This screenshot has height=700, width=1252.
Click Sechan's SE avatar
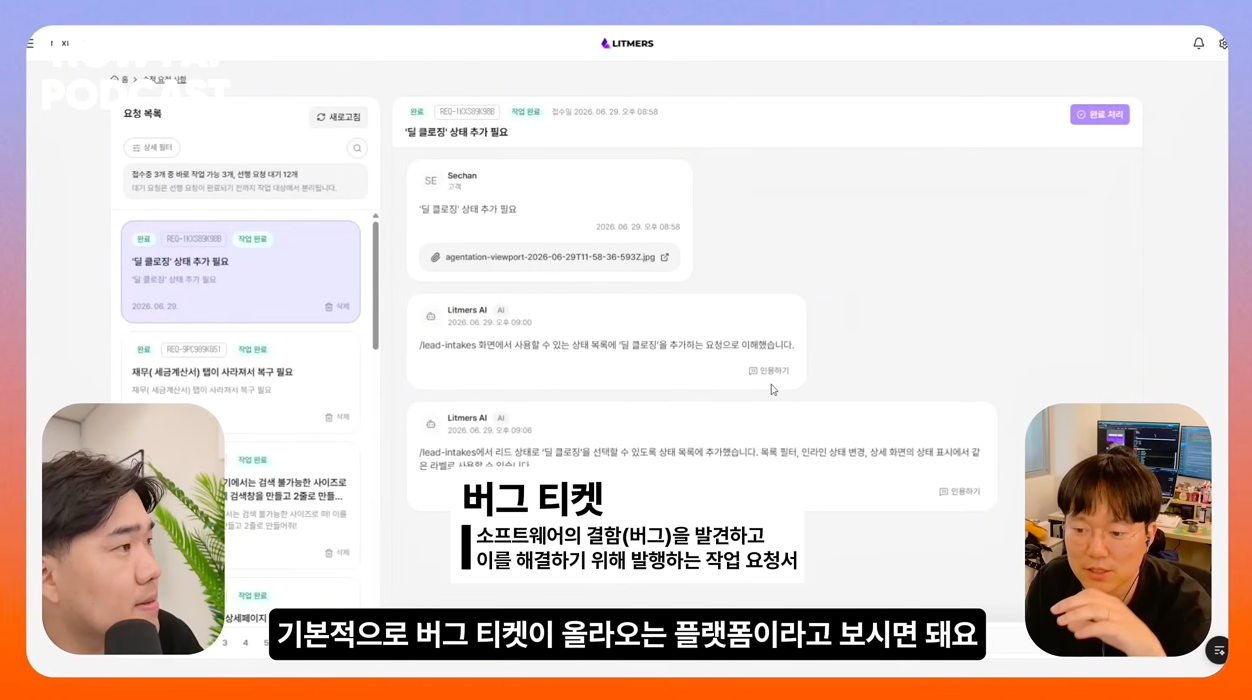click(430, 181)
